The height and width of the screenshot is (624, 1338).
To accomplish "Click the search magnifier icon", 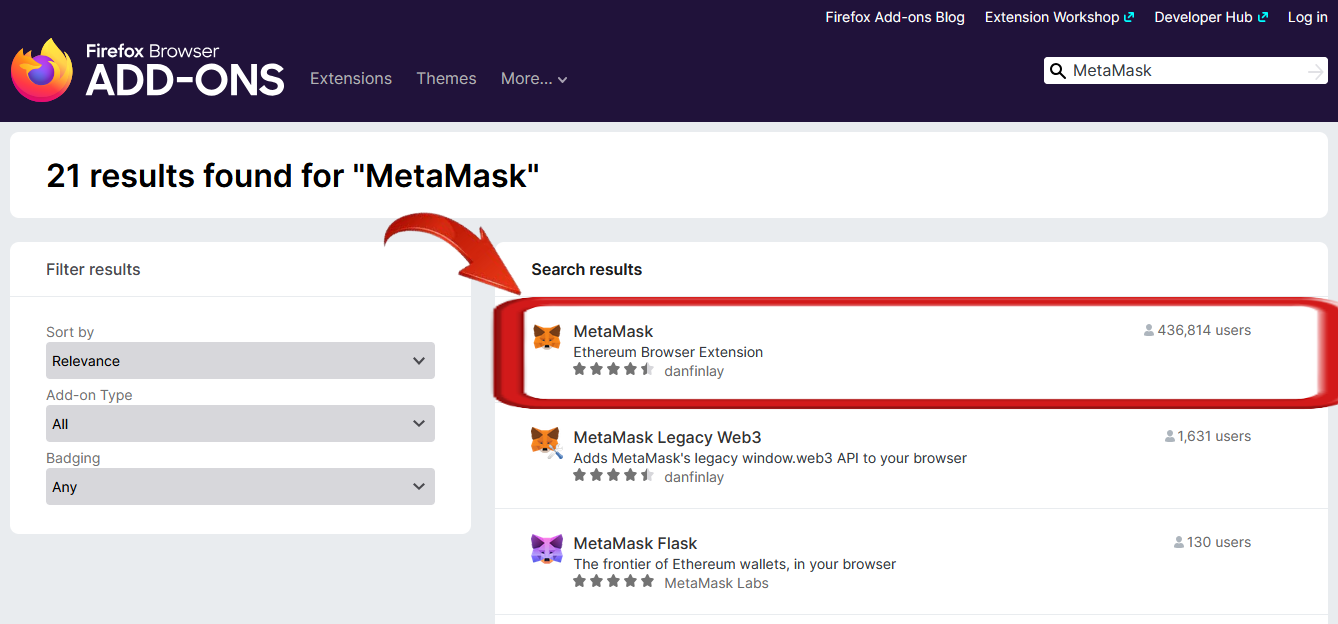I will 1057,71.
